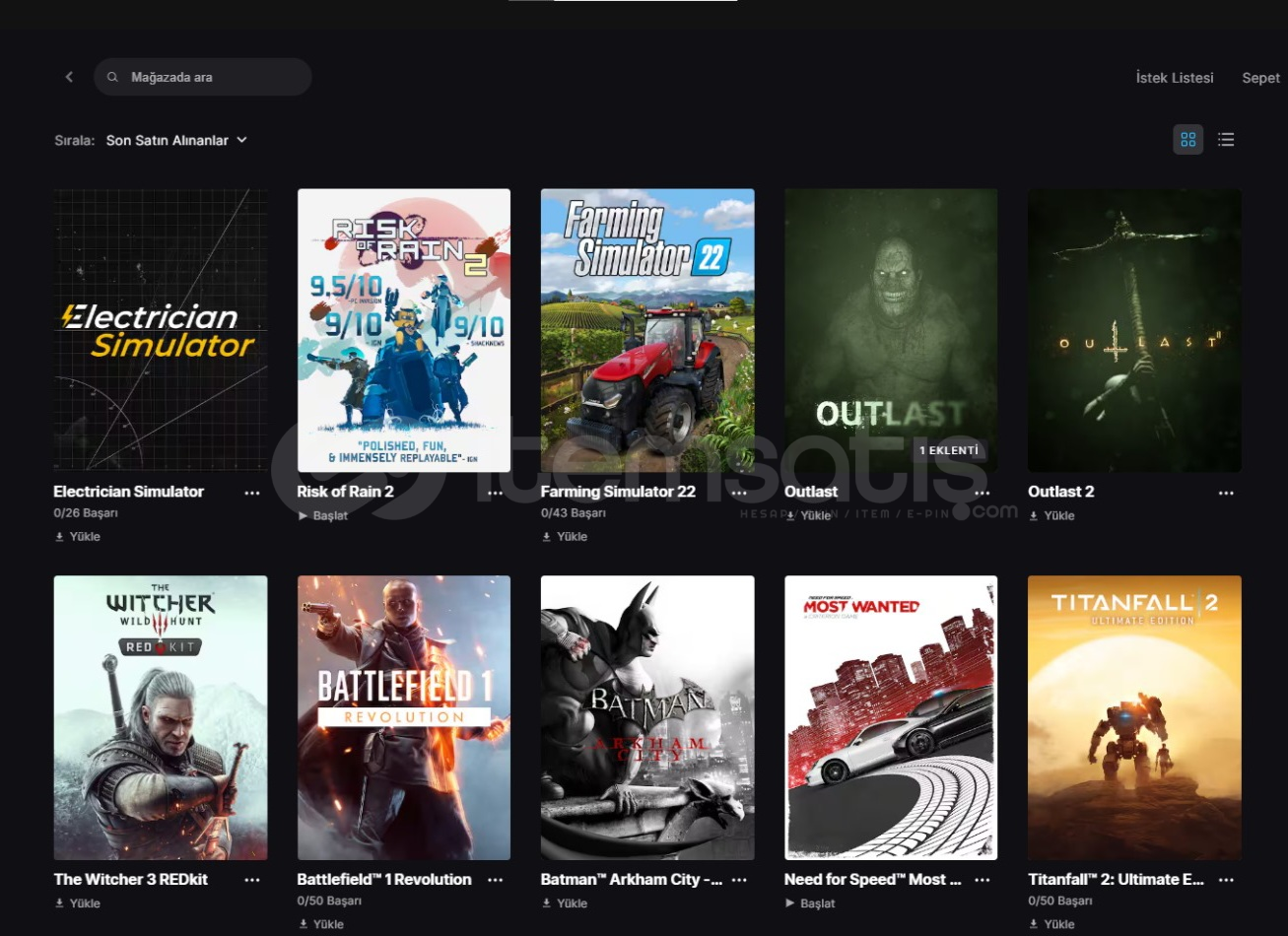Click Yükle under the Outlast title
Image resolution: width=1288 pixels, height=936 pixels.
[808, 515]
